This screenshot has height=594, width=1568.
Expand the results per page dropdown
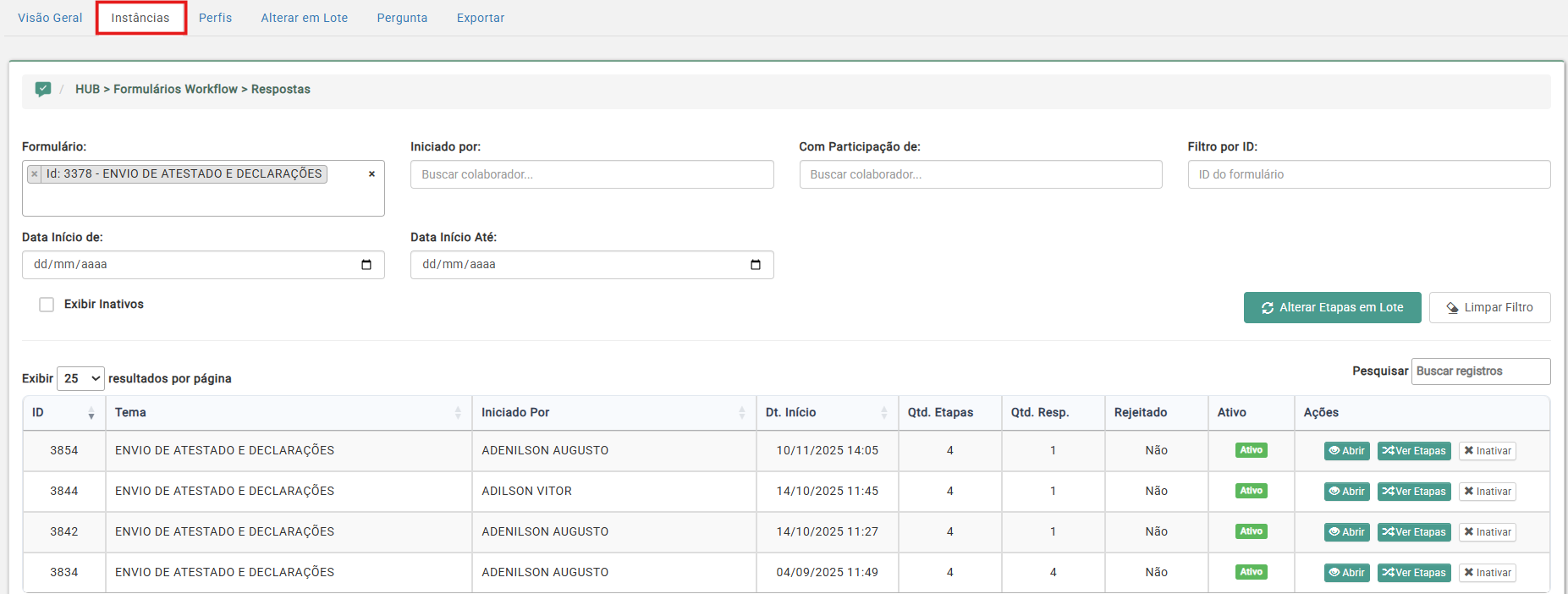coord(80,378)
